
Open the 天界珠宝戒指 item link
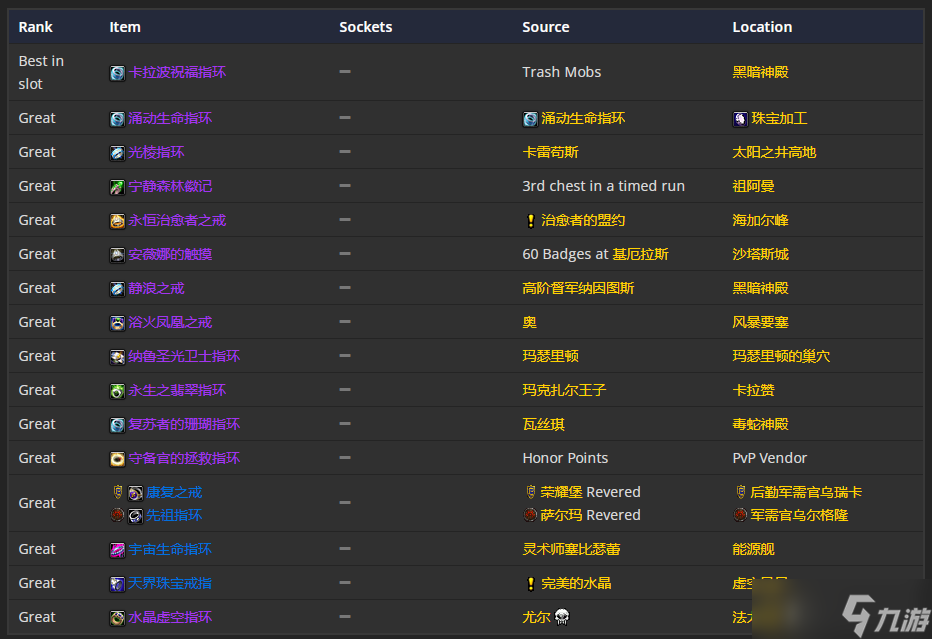coord(170,584)
